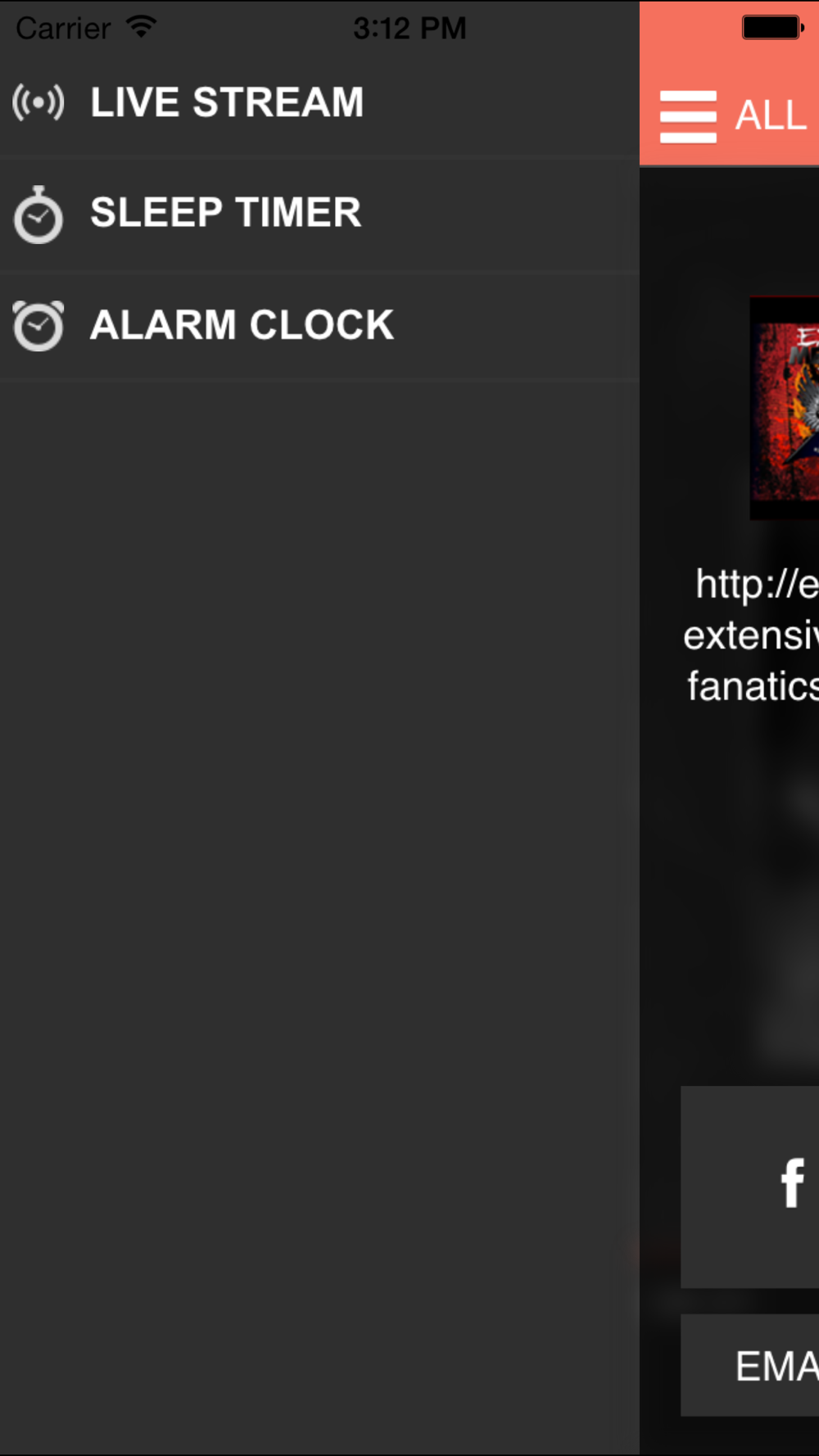Select SLEEP TIMER text in side menu
This screenshot has height=1456, width=819.
click(225, 213)
